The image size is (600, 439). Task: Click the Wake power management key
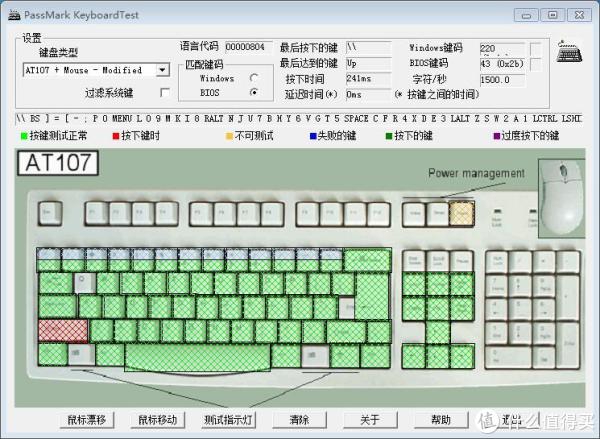click(415, 213)
